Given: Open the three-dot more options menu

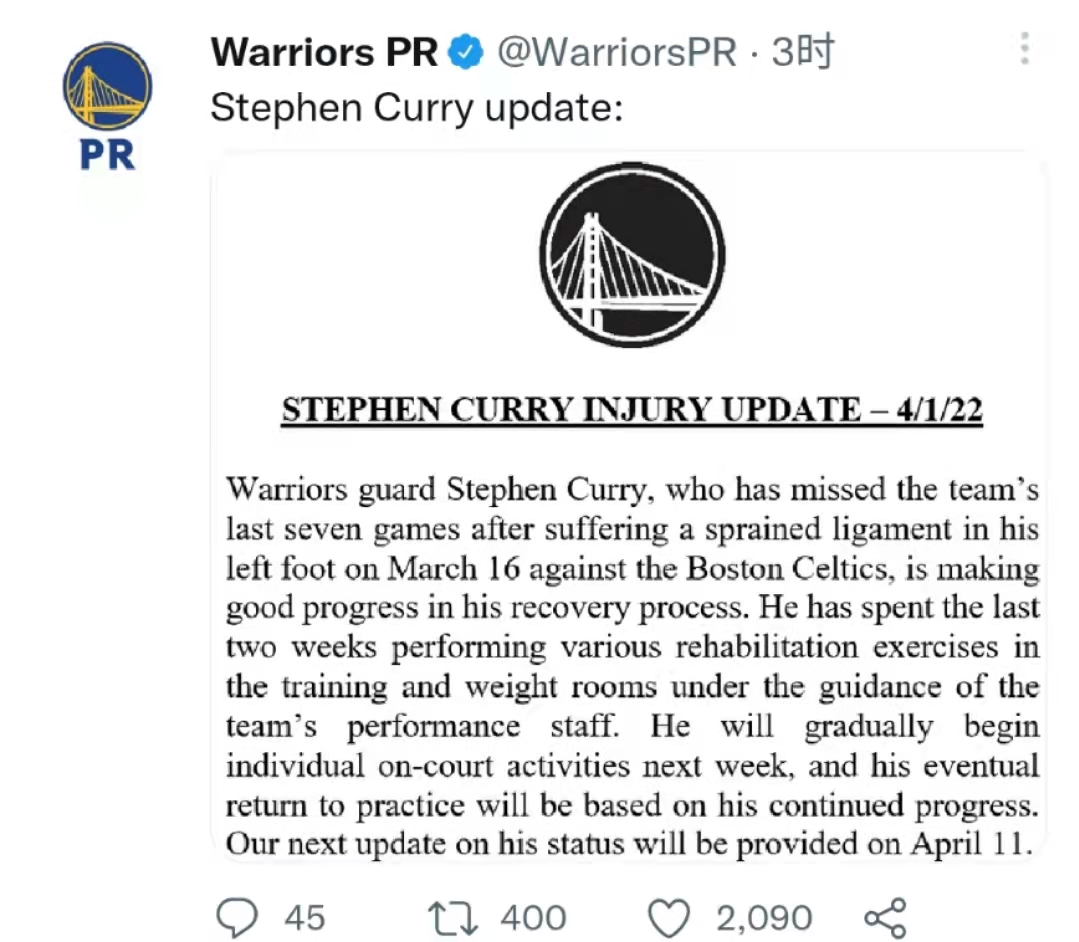Looking at the screenshot, I should 1025,48.
